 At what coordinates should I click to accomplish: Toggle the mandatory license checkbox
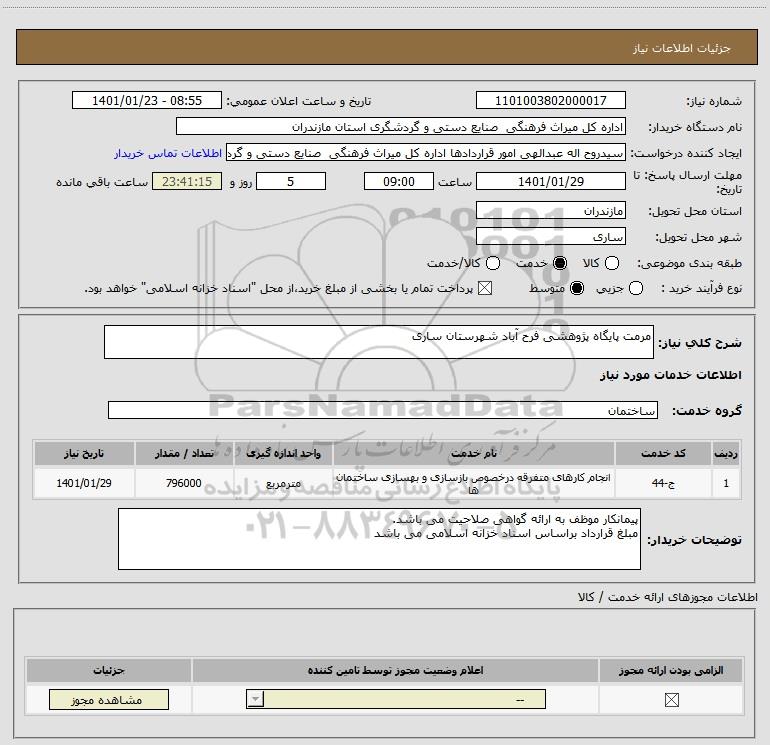tap(671, 700)
